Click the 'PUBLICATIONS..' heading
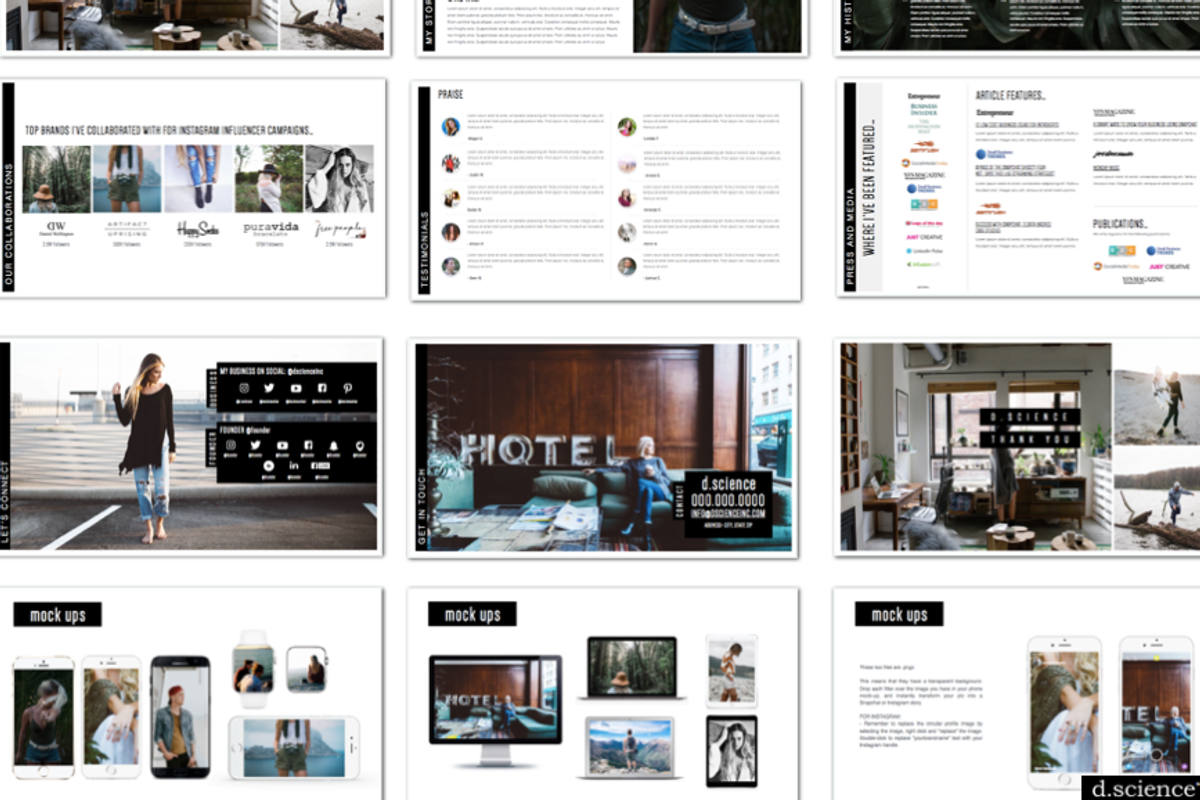1200x800 pixels. [x=1120, y=224]
